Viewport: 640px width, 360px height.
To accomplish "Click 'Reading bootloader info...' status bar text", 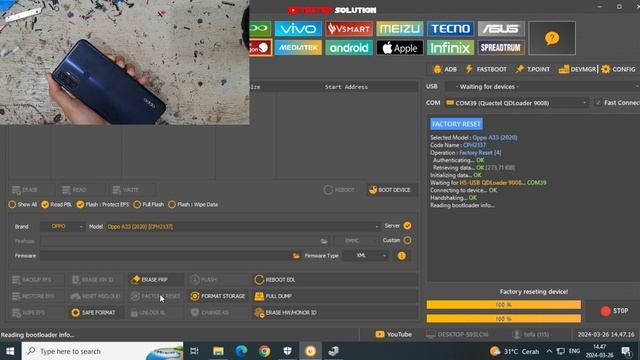I will click(x=38, y=335).
